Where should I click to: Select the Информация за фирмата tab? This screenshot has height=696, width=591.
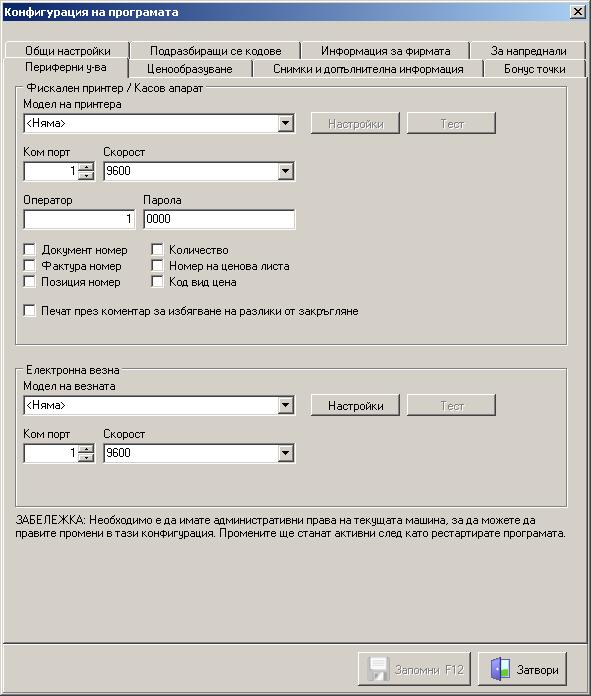tap(385, 51)
